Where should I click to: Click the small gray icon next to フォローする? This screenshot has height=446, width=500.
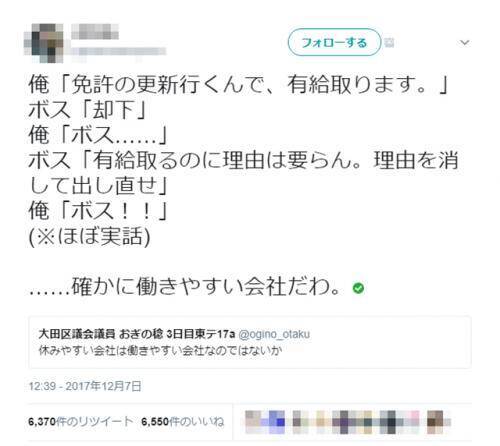pyautogui.click(x=389, y=43)
